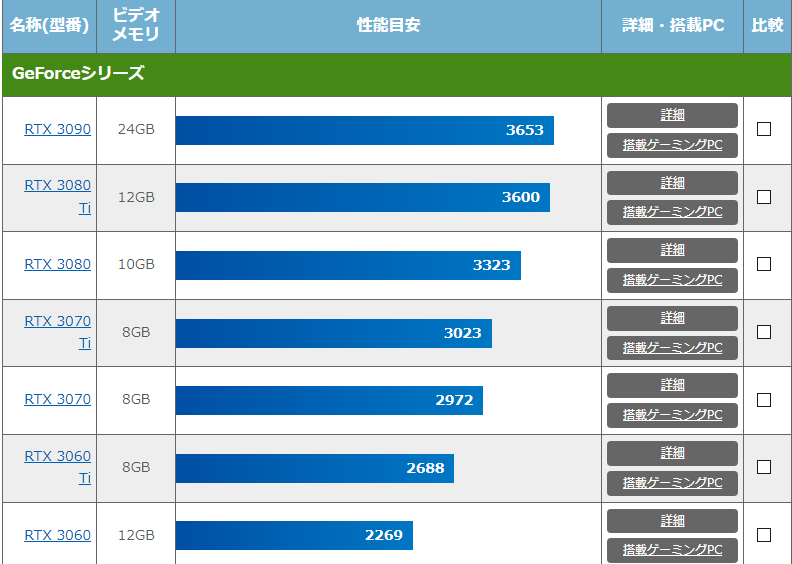Click the 比較 column header
Image resolution: width=792 pixels, height=564 pixels.
coord(767,26)
